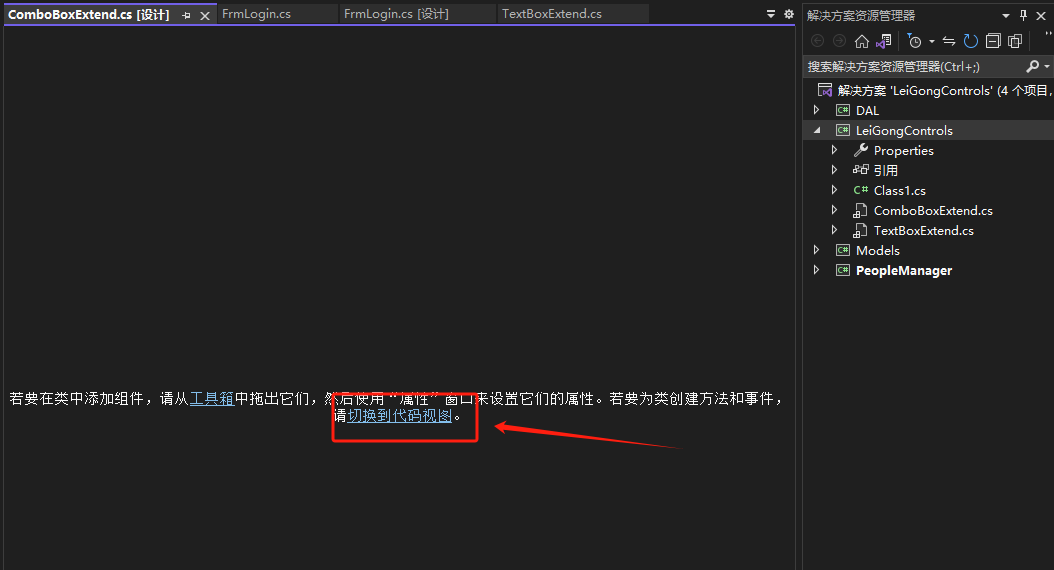Screen dimensions: 1054x570
Task: Pin the ComboBoxExtend.cs [设计] tab
Action: 186,15
